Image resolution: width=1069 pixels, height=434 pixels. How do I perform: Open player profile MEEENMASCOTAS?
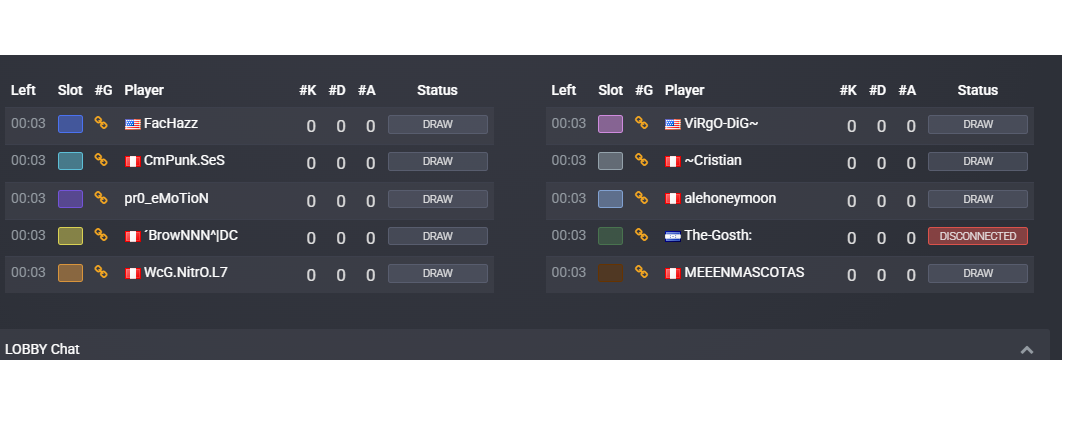point(744,273)
